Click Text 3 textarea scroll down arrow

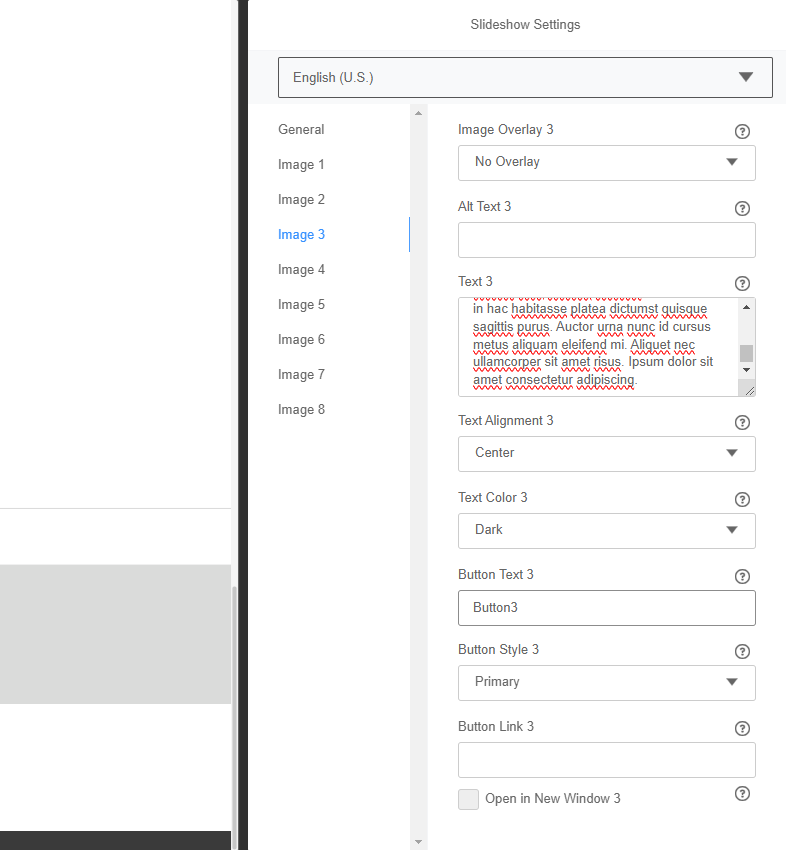(746, 370)
